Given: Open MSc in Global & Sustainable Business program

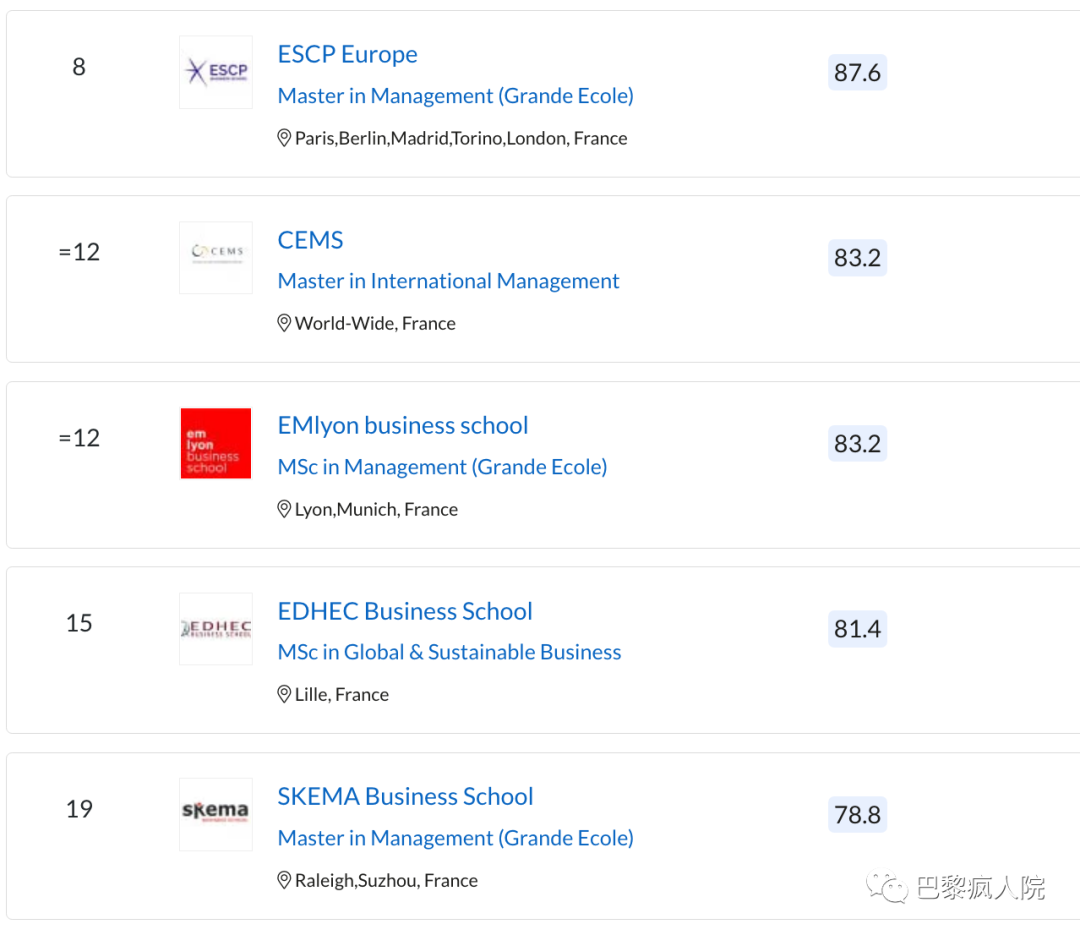Looking at the screenshot, I should tap(449, 652).
